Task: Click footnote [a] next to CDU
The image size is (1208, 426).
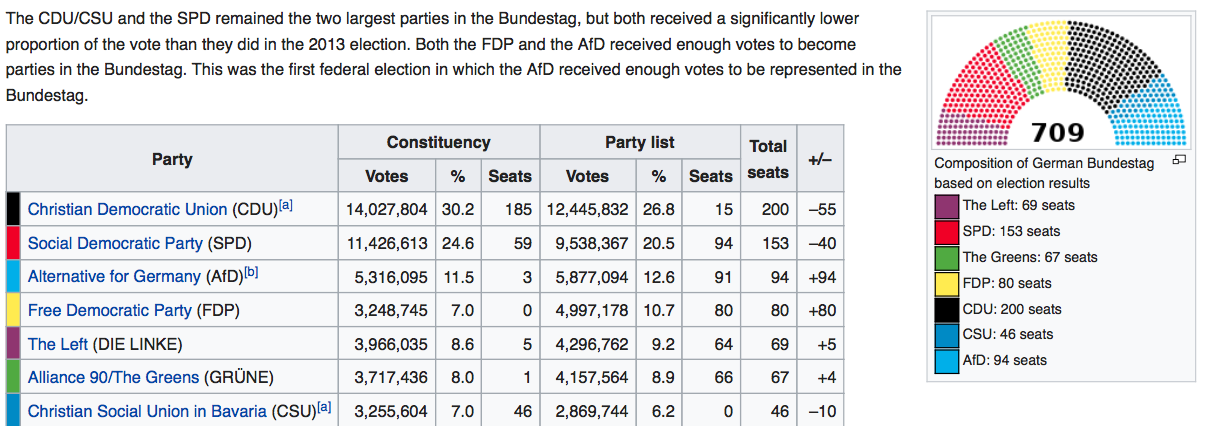Action: (x=286, y=205)
